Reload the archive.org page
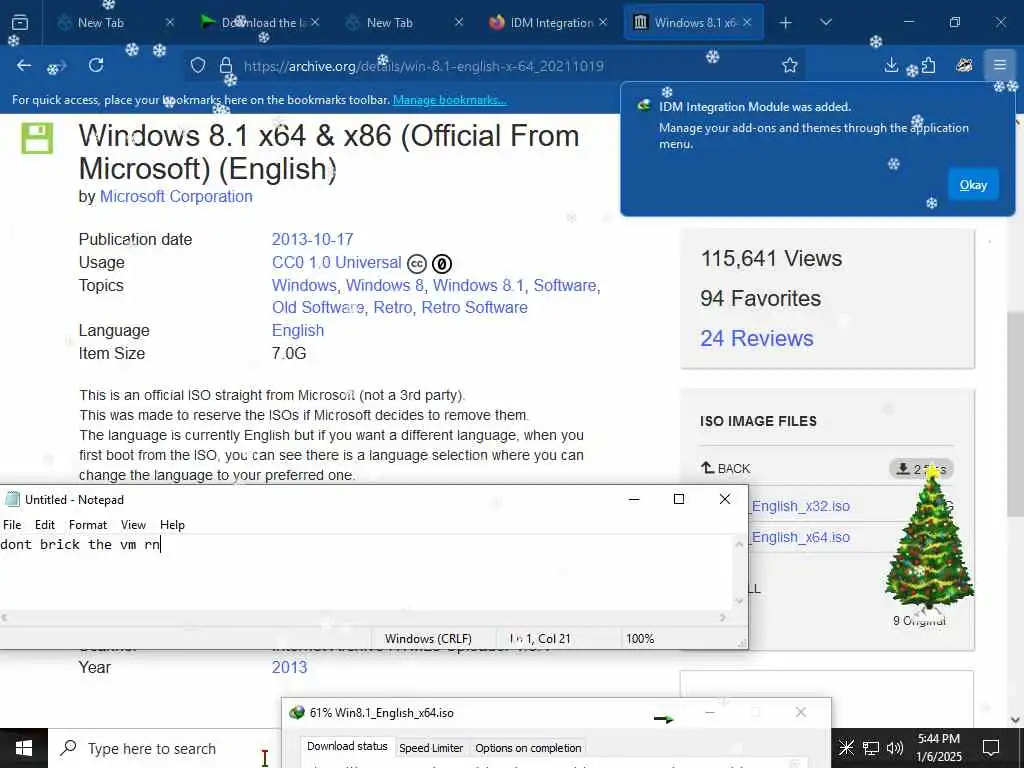 click(x=96, y=65)
